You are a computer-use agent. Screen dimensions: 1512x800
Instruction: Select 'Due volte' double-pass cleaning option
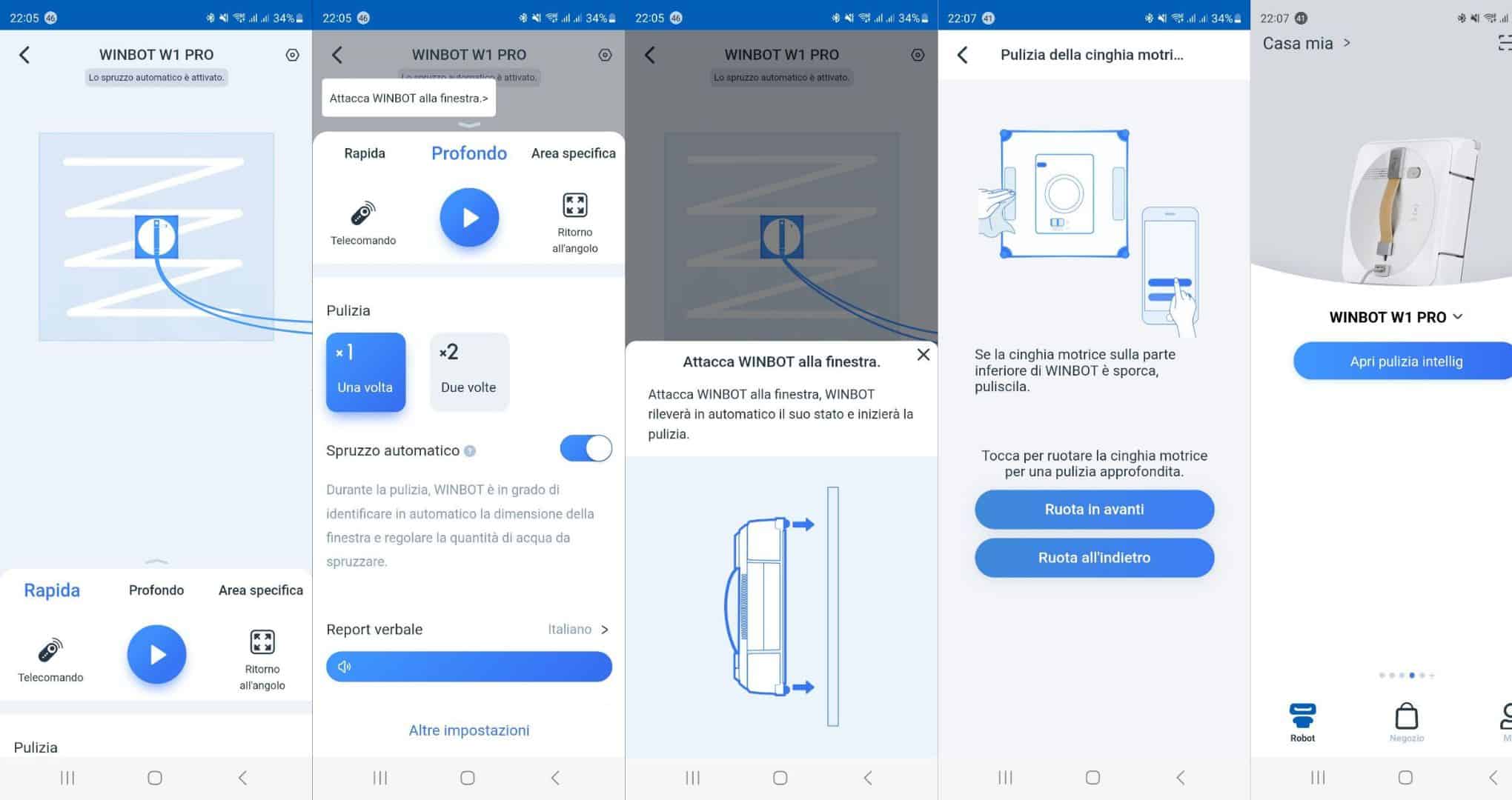coord(469,372)
